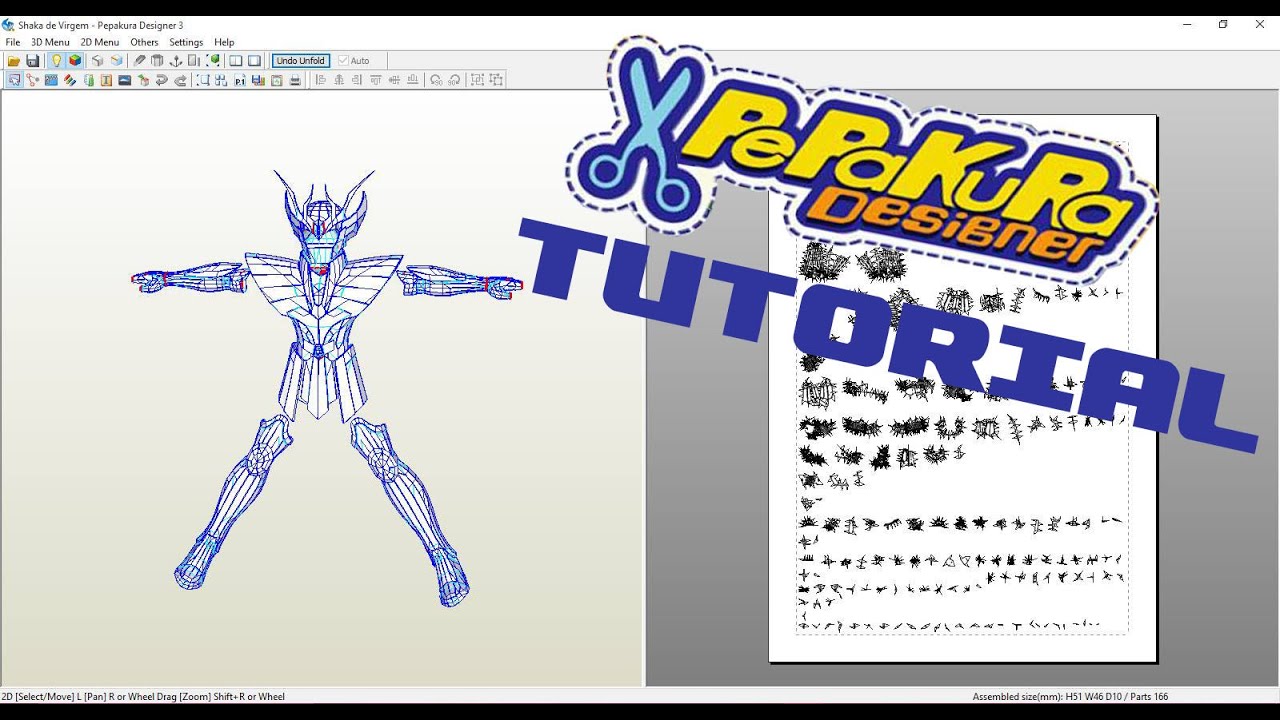
Task: Select the insert image tool
Action: [x=125, y=80]
